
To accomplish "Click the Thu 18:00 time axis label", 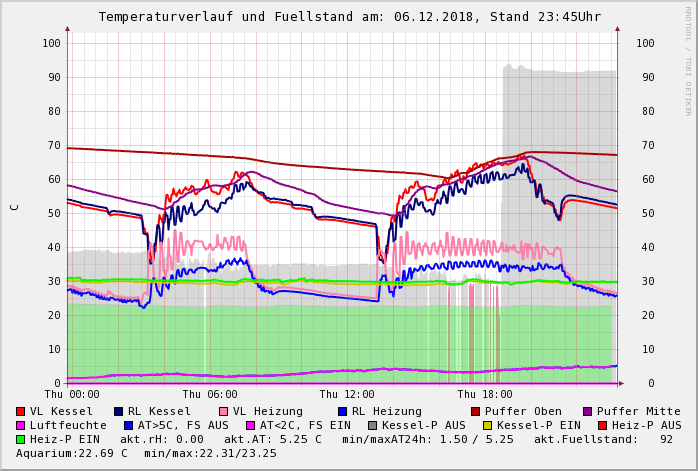I will pyautogui.click(x=484, y=394).
